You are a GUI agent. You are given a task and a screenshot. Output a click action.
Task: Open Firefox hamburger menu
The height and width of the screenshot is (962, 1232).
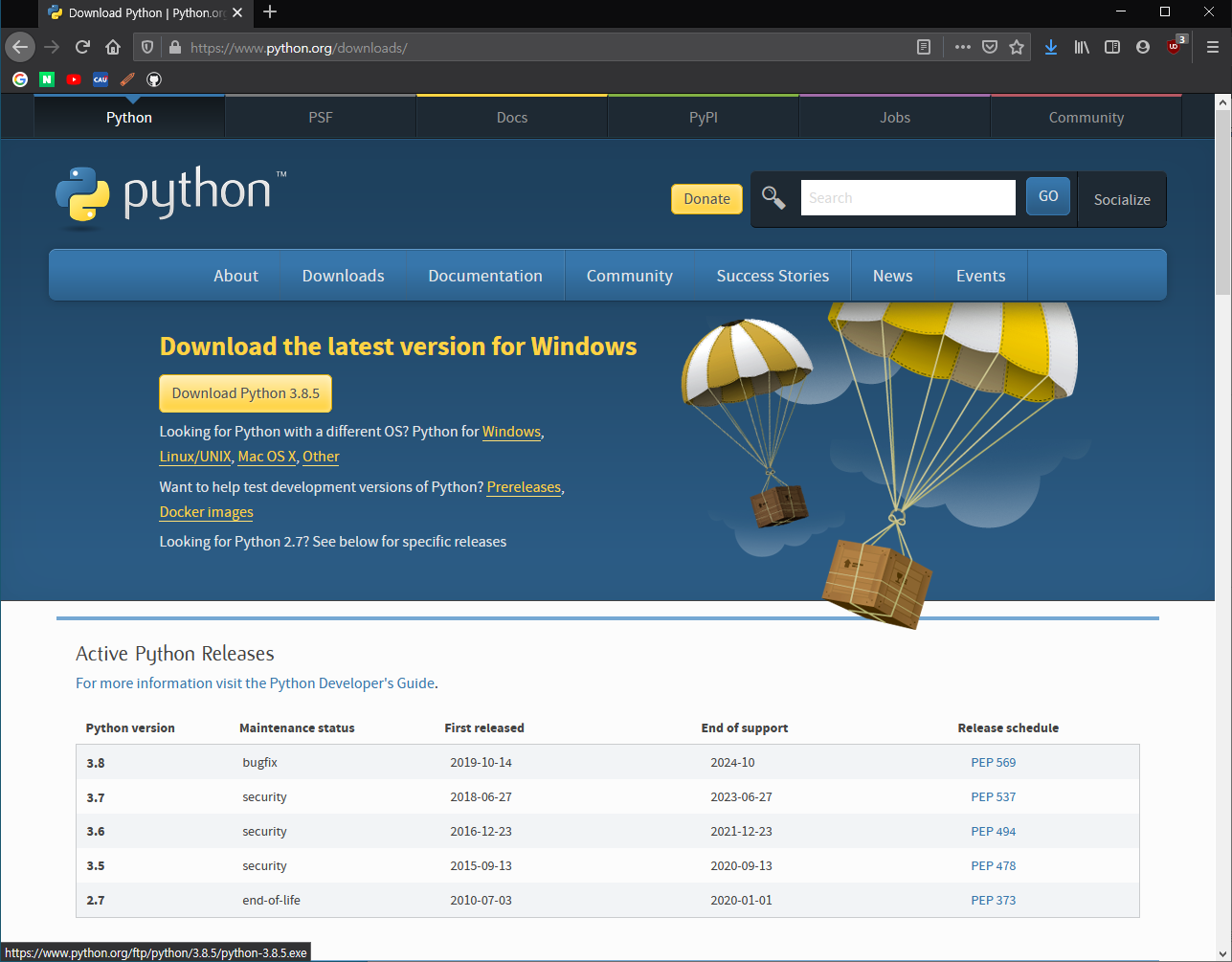click(x=1213, y=47)
